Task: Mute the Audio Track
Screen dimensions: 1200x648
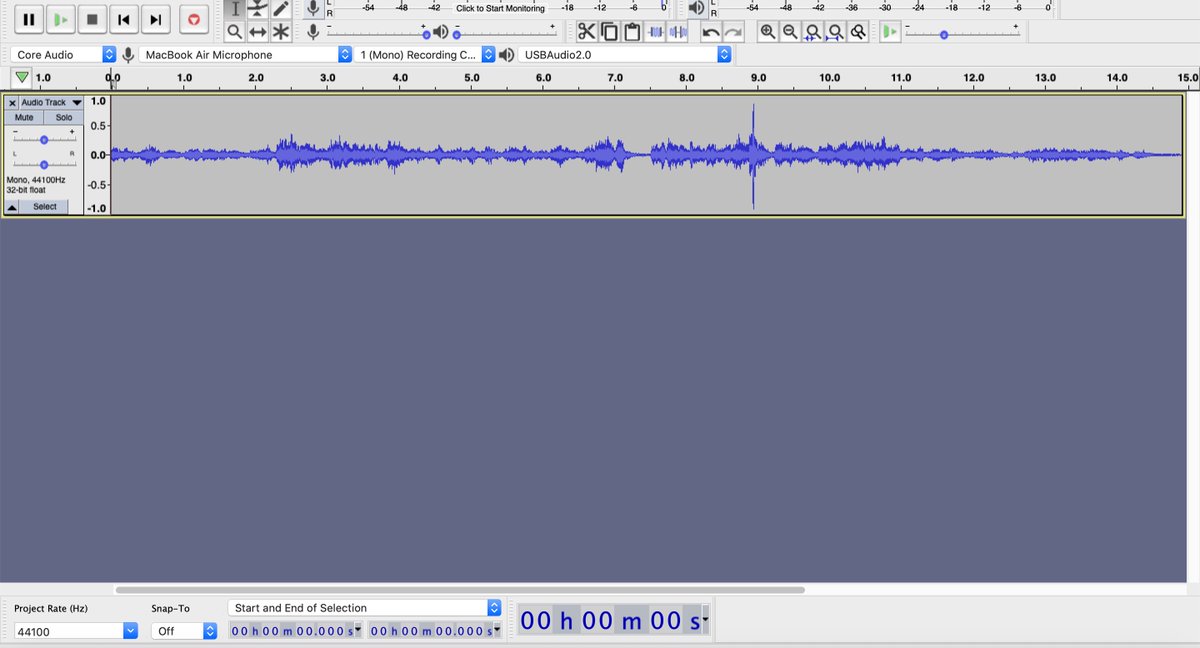Action: [x=24, y=118]
